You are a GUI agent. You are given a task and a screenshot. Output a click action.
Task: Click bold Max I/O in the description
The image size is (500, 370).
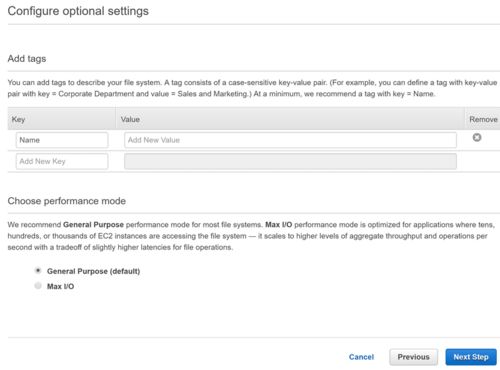[x=279, y=225]
